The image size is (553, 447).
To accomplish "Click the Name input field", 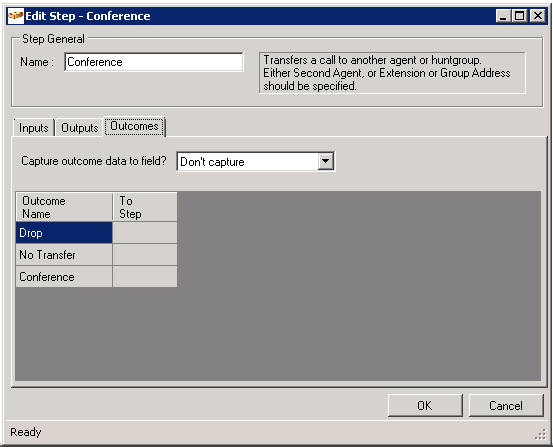I will pyautogui.click(x=154, y=62).
